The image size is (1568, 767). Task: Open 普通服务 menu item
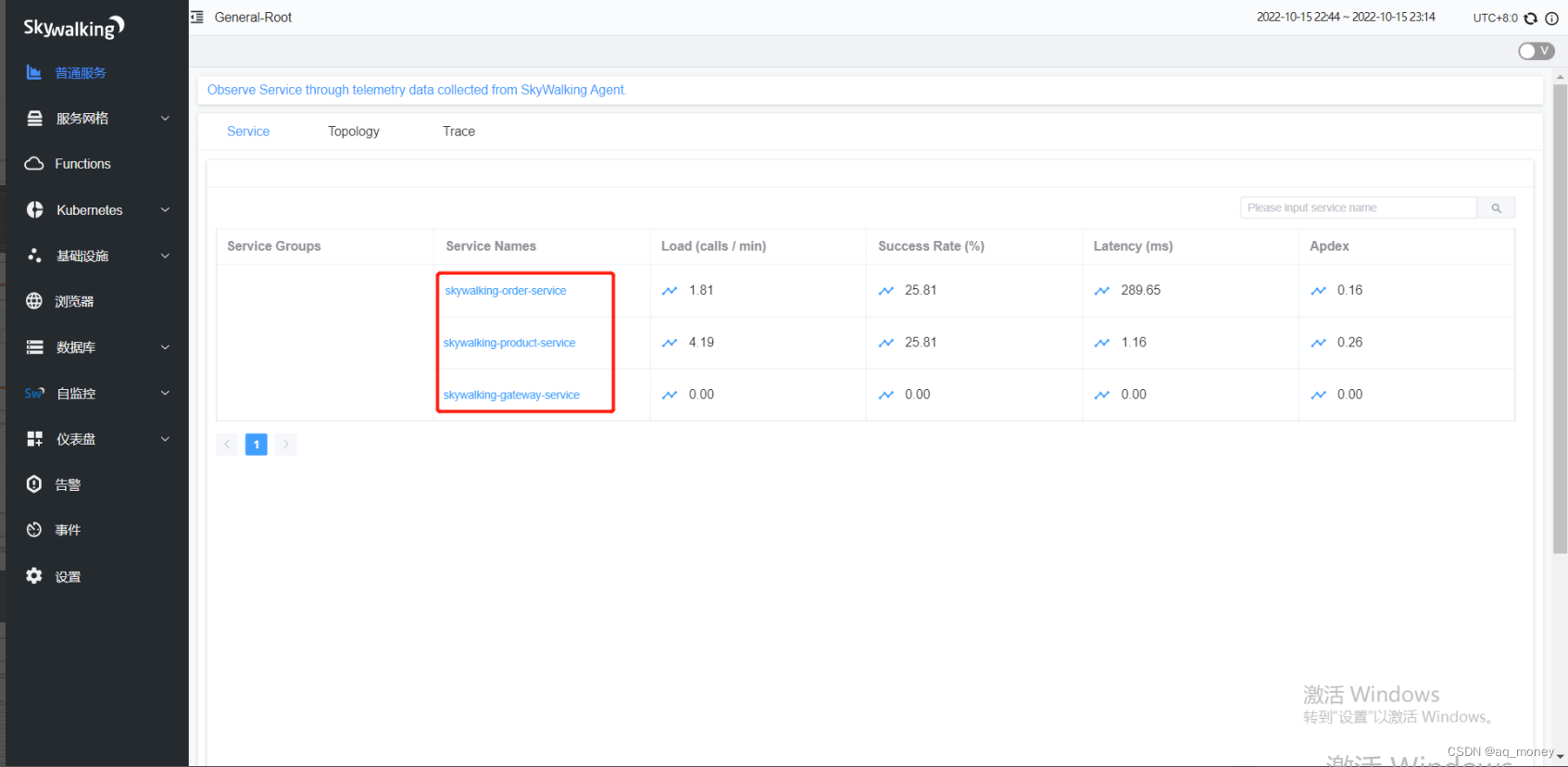click(81, 72)
